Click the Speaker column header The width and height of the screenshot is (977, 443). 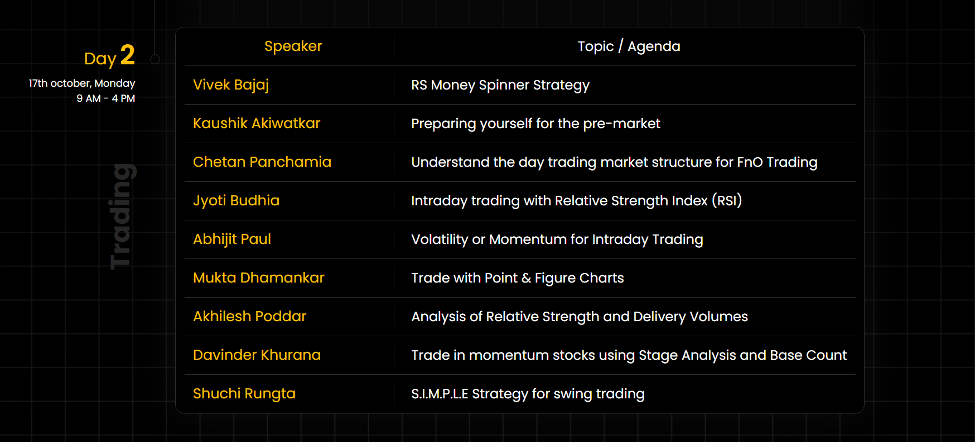click(x=293, y=46)
